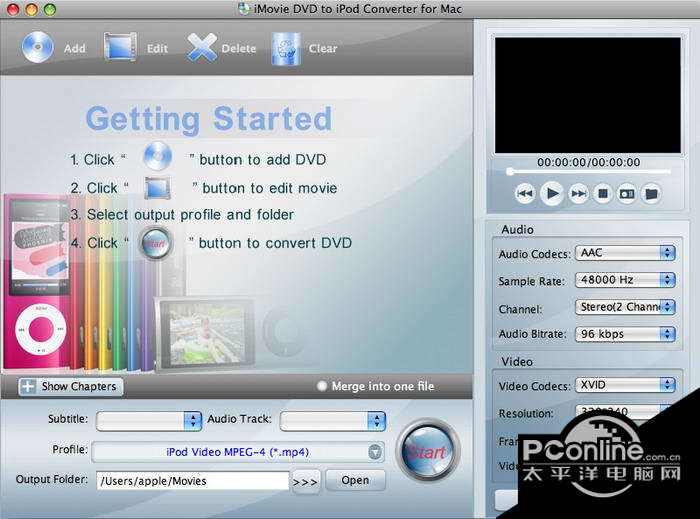Click the app icon in the title bar
Viewport: 700px width, 519px height.
pyautogui.click(x=244, y=8)
